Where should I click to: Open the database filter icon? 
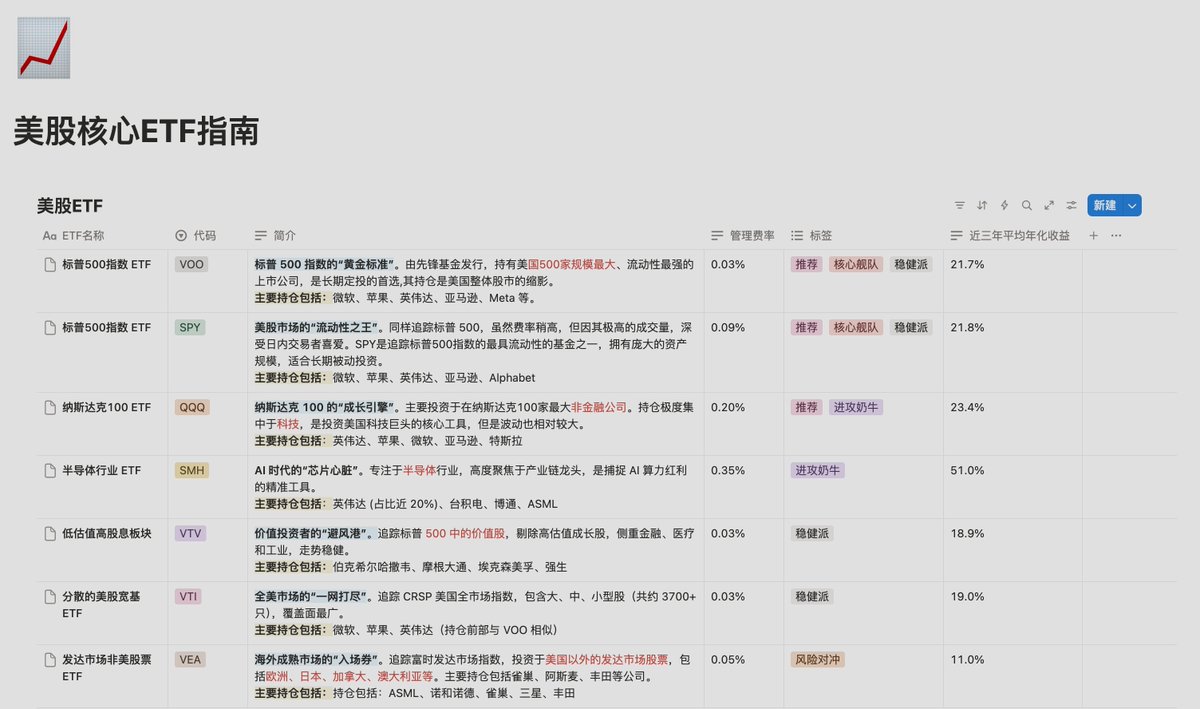[960, 205]
